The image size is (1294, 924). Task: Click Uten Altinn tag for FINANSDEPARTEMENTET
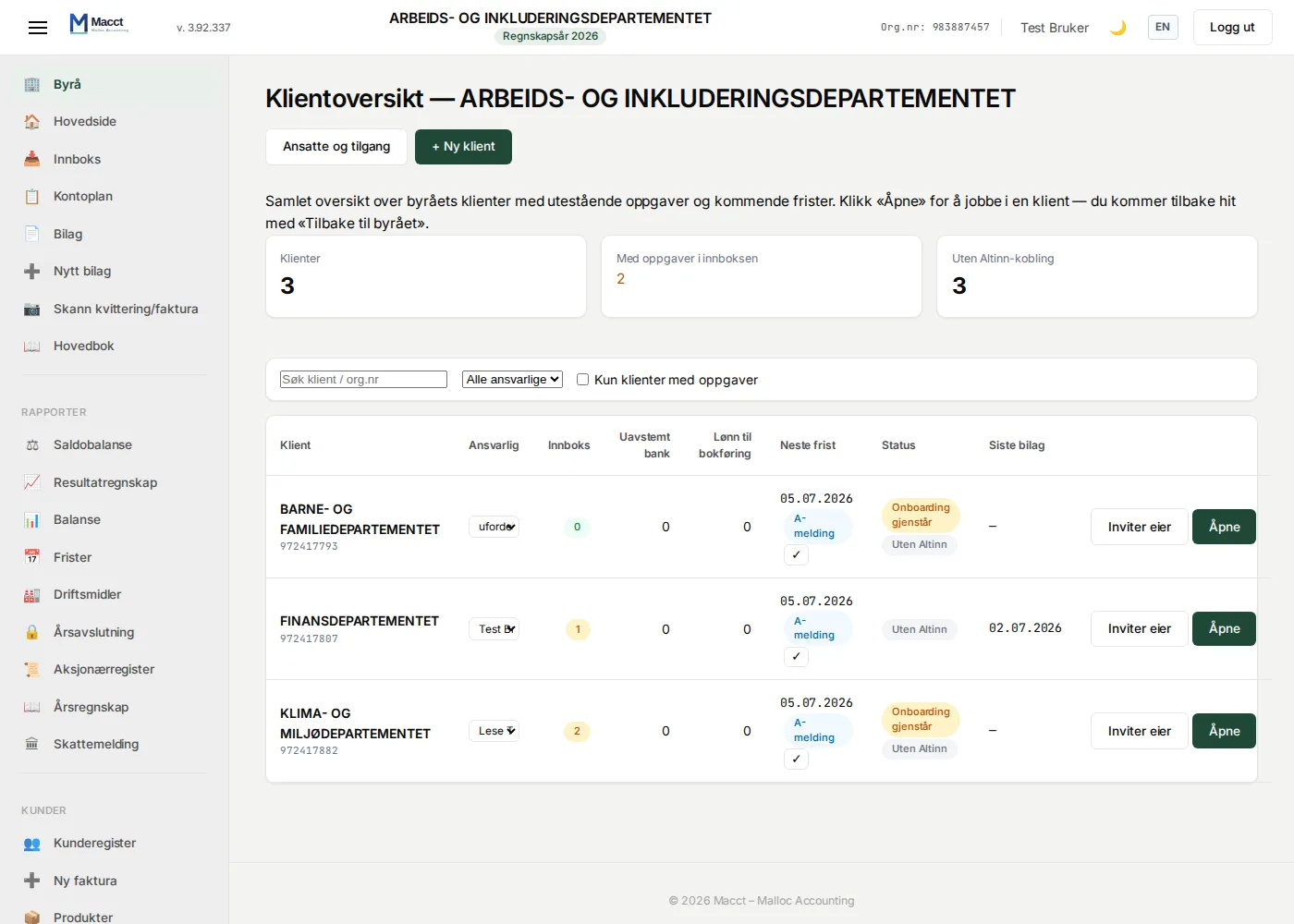920,629
